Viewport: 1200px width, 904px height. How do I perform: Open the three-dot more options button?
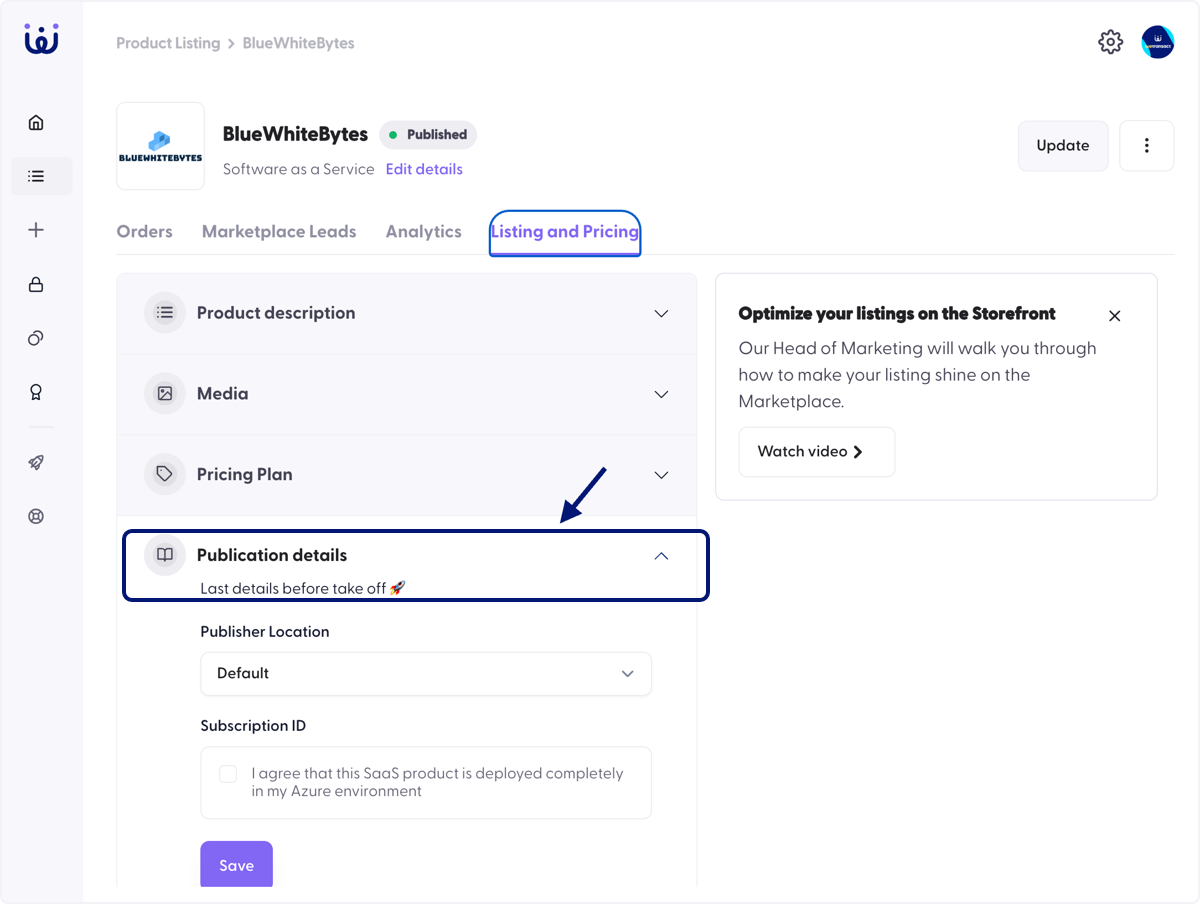(x=1146, y=146)
